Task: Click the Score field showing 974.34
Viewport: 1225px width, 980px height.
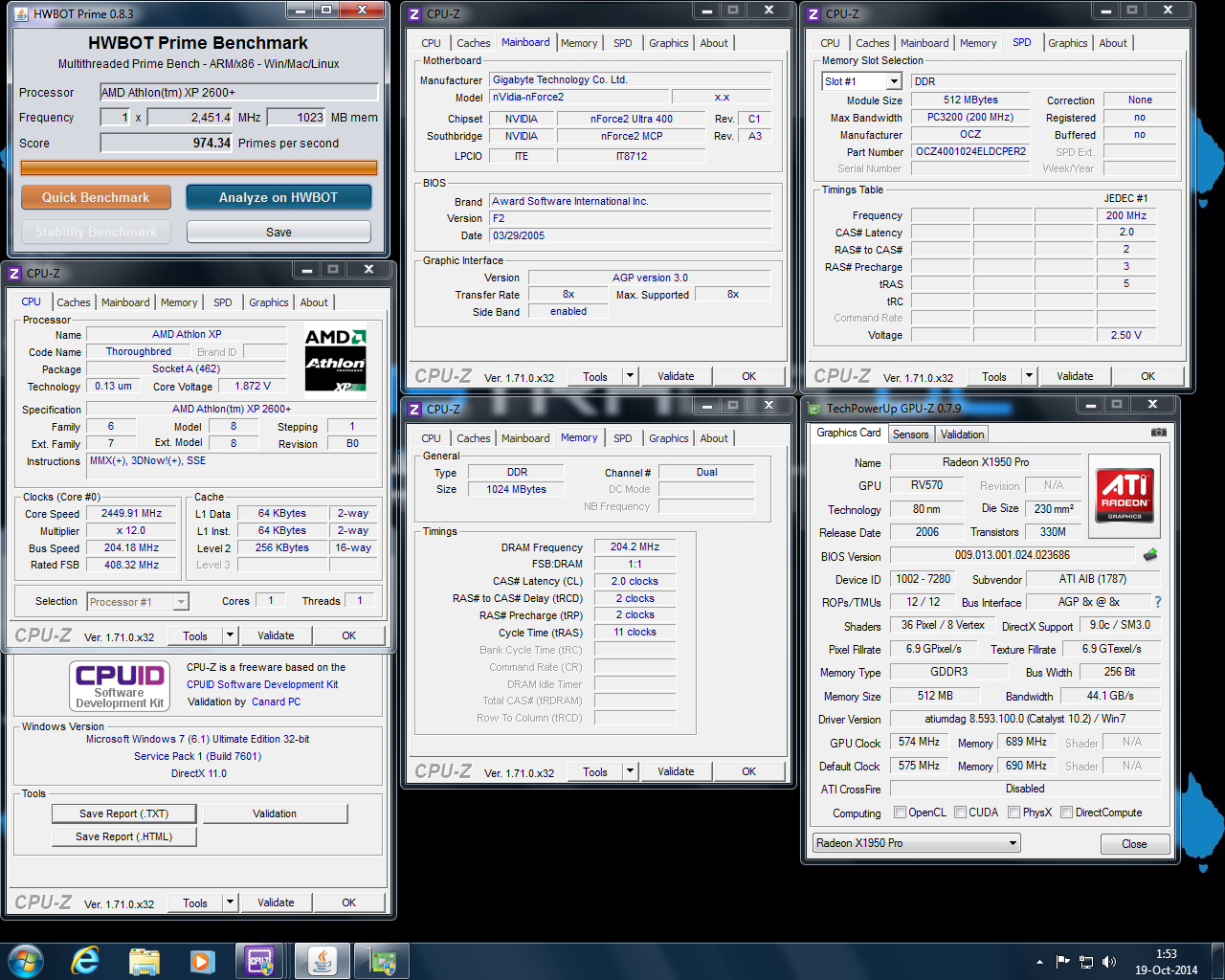Action: coord(167,143)
